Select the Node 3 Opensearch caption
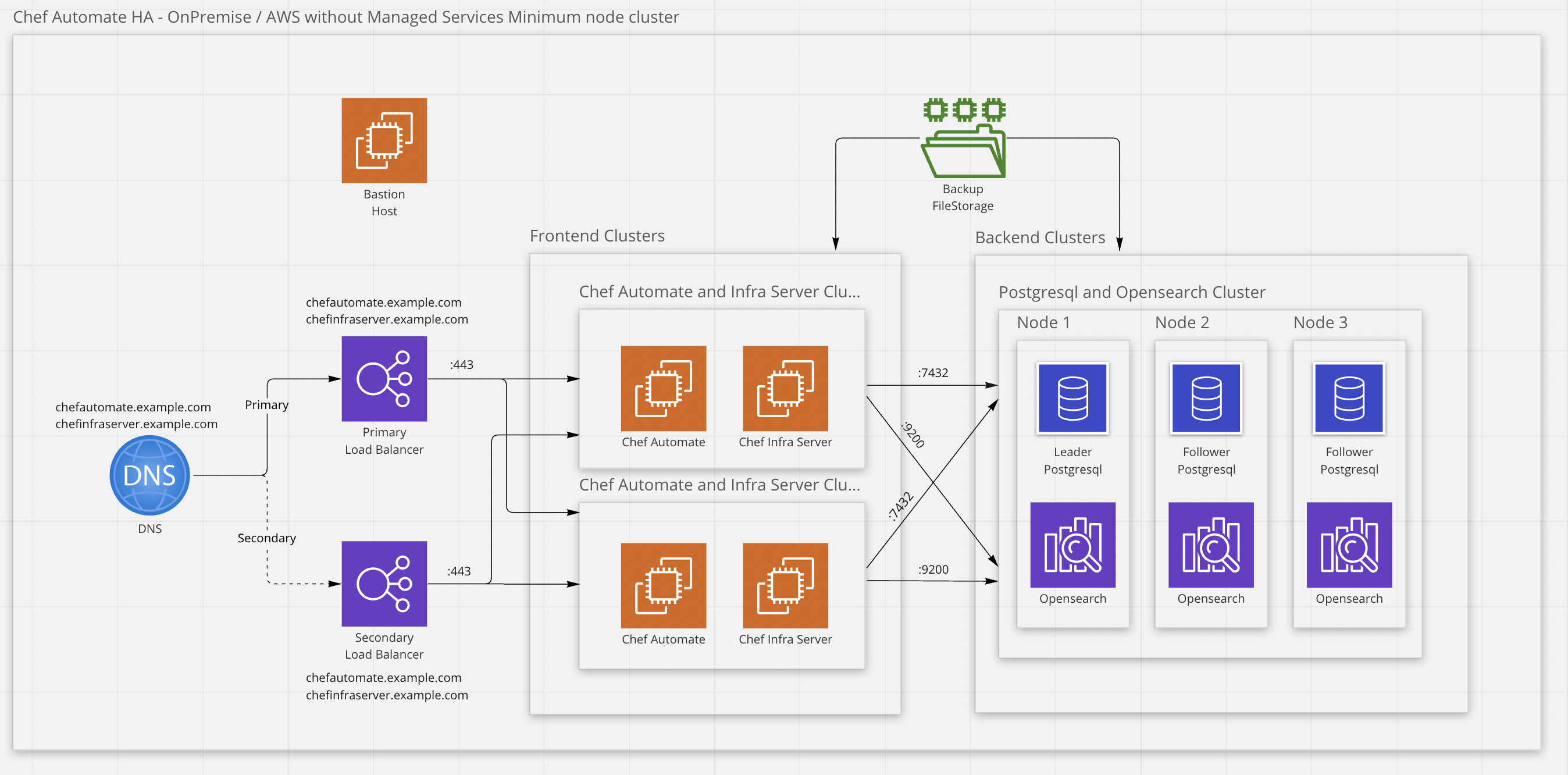 [x=1349, y=599]
